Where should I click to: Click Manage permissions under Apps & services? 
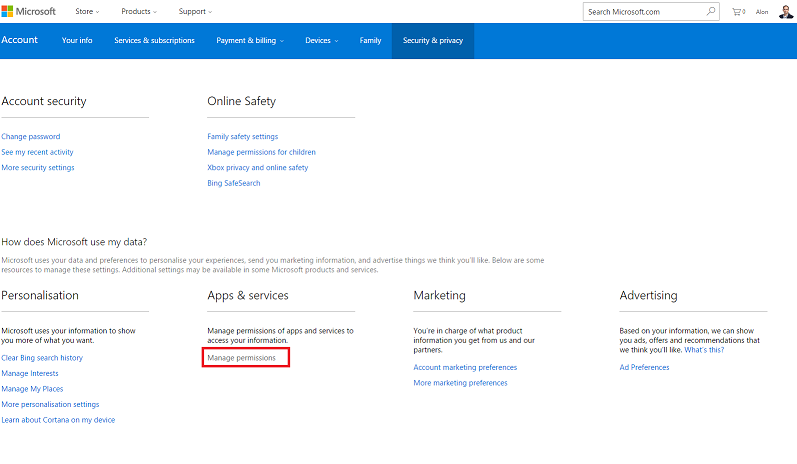(241, 358)
